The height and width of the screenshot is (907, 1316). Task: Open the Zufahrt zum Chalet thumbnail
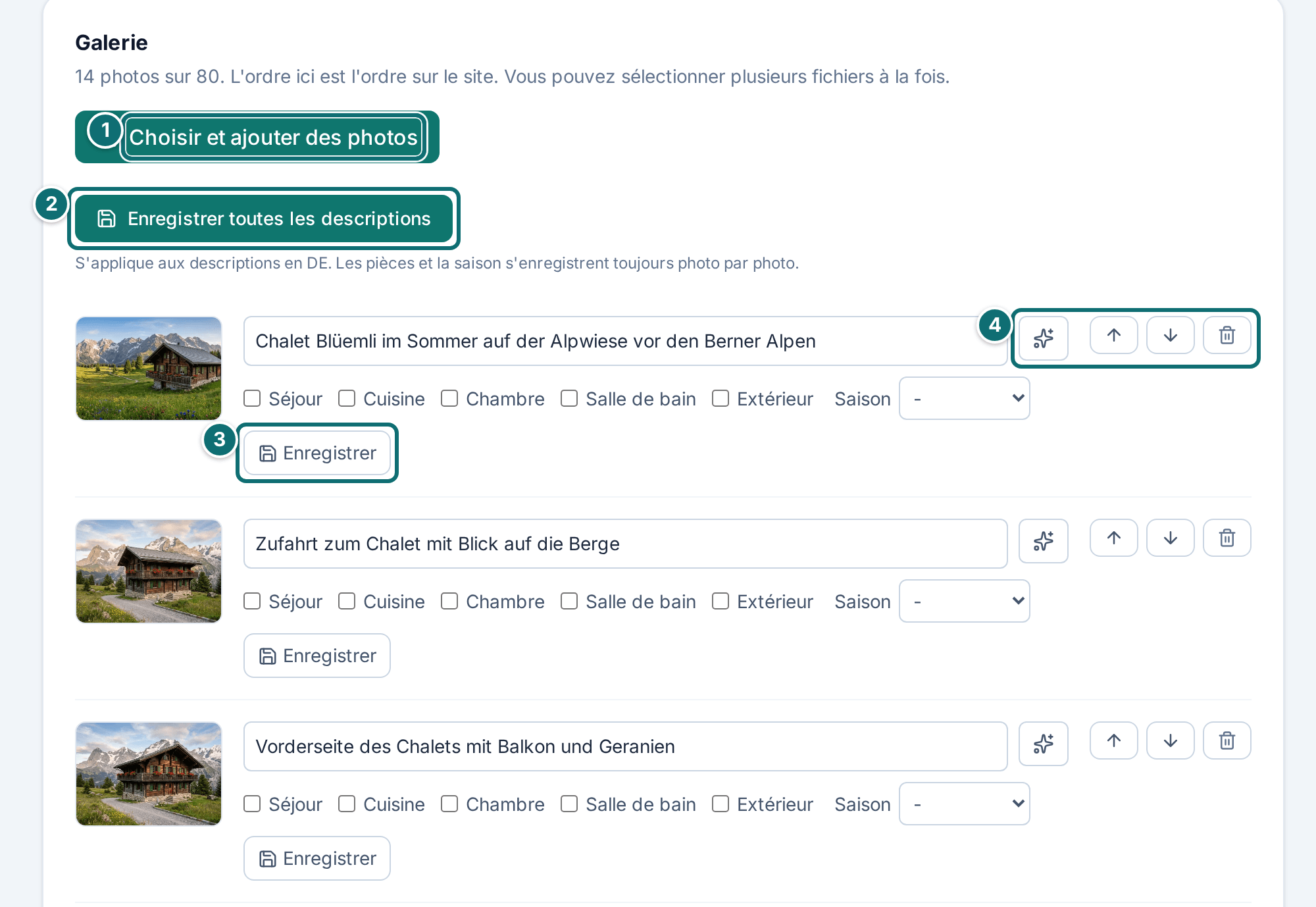coord(149,571)
